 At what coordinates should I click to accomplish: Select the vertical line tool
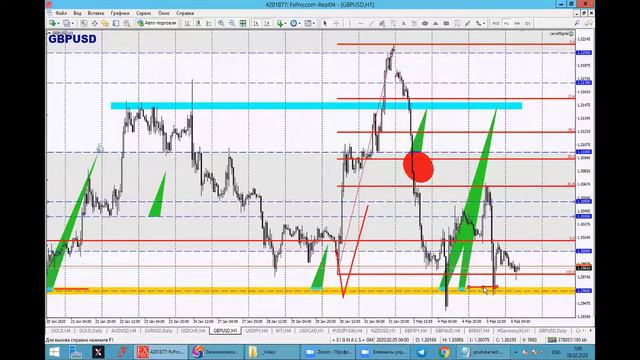[350, 23]
